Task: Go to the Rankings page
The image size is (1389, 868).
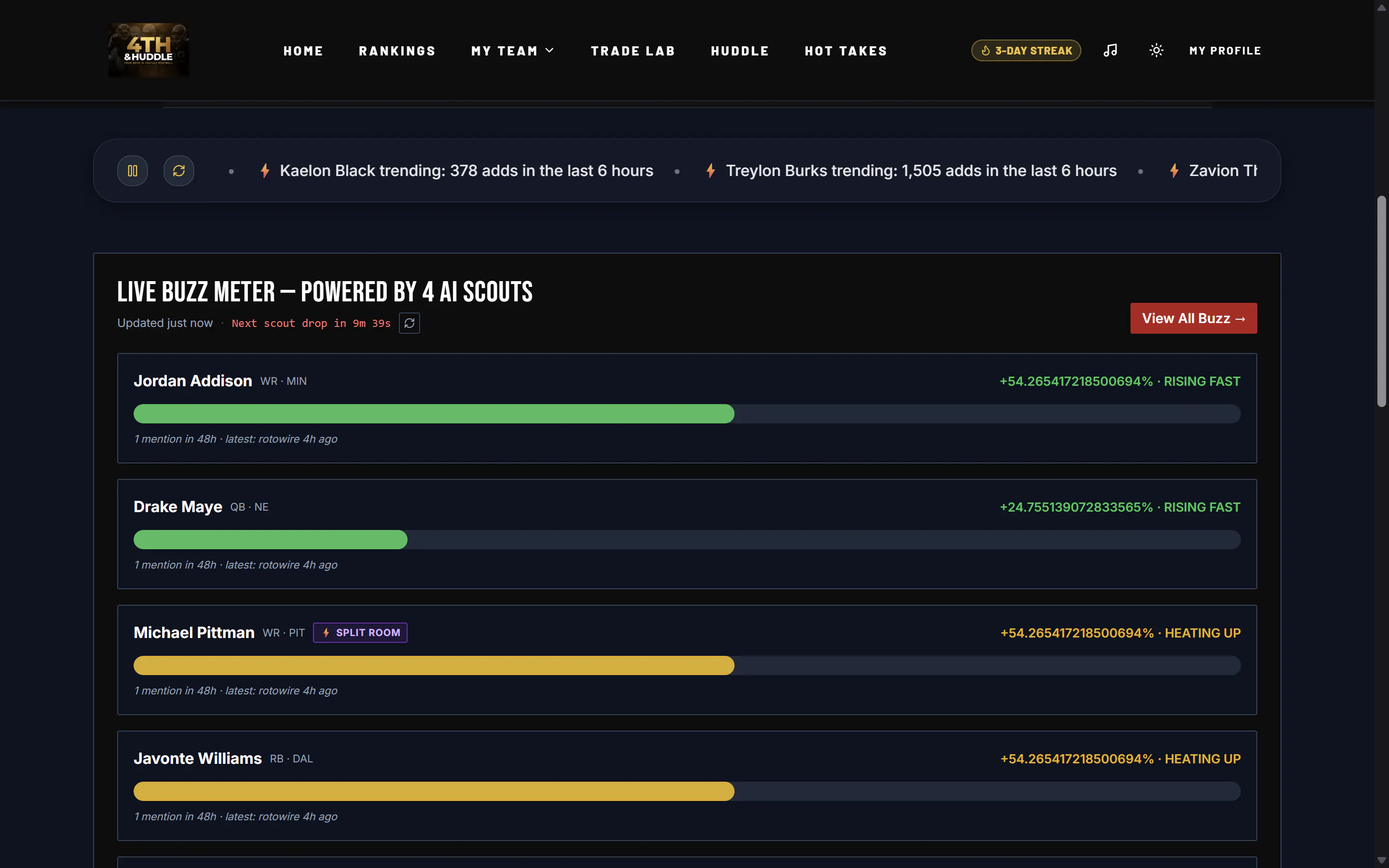Action: tap(397, 51)
